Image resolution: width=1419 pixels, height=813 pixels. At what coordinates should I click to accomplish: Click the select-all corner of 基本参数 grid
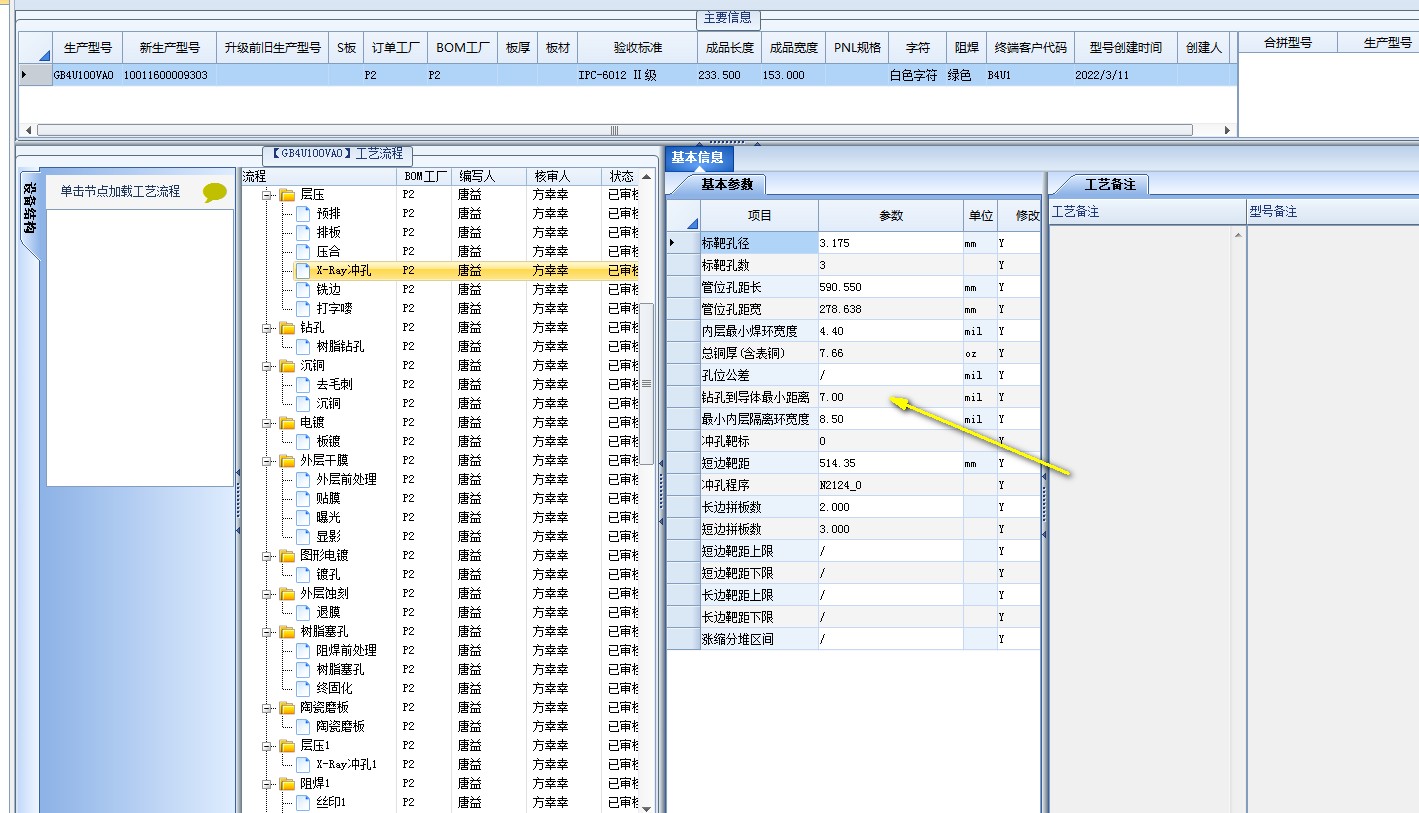point(684,216)
